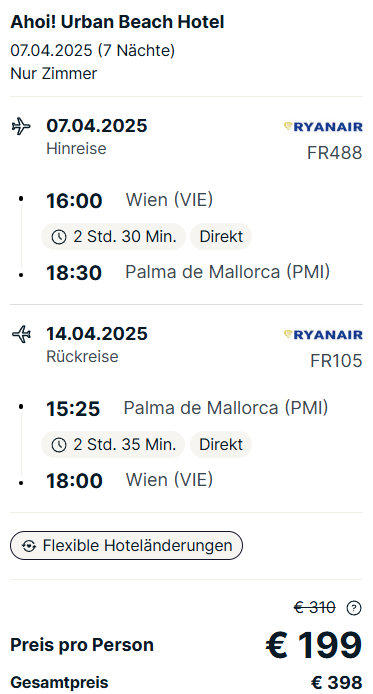Click the flight number FR105

click(336, 361)
